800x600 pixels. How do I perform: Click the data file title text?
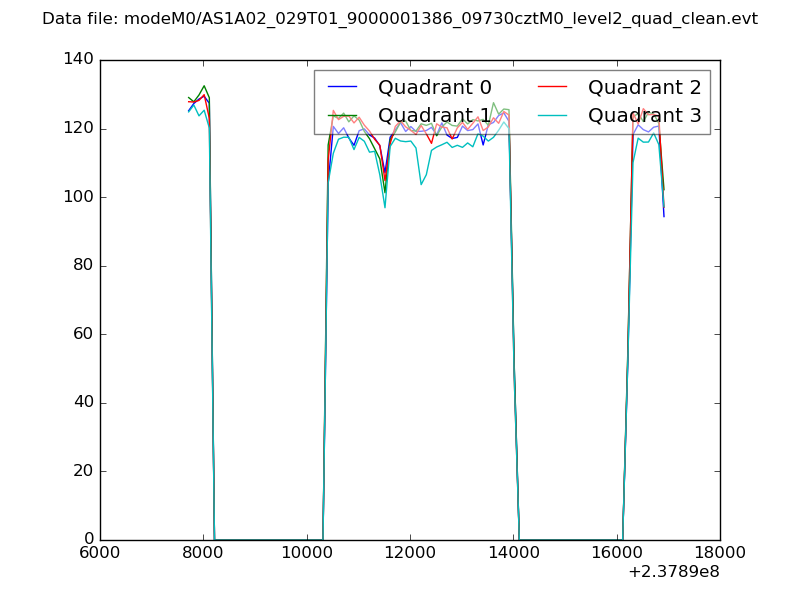[x=400, y=19]
